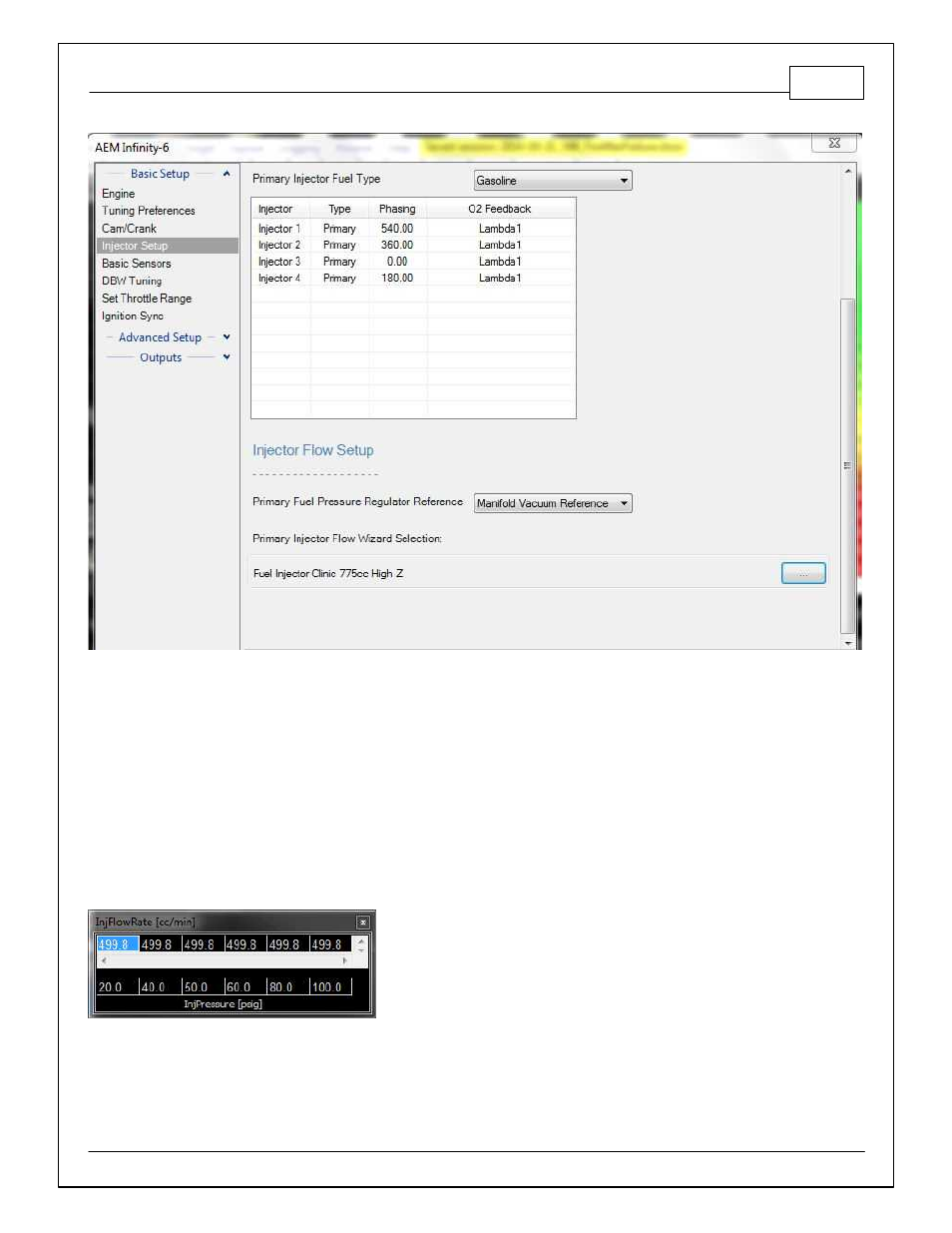Expand the Advanced Setup section

[227, 337]
